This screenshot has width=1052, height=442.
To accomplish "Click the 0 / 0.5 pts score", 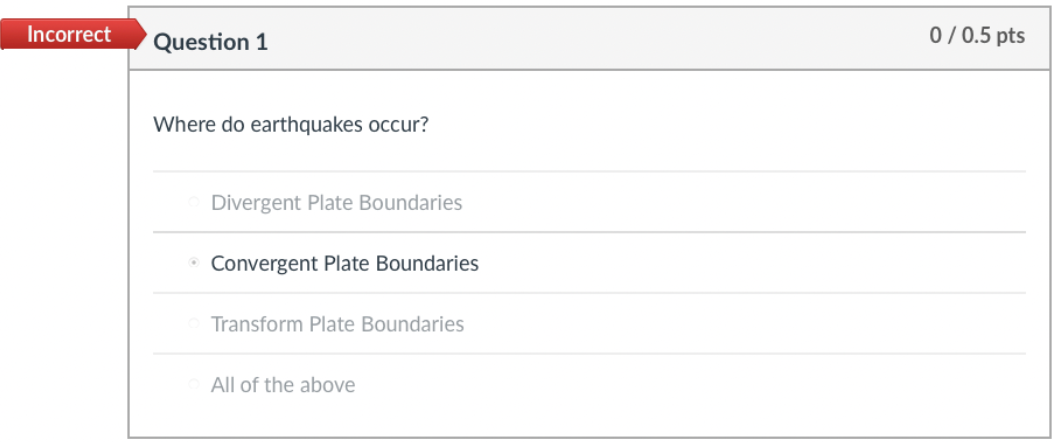I will tap(976, 36).
